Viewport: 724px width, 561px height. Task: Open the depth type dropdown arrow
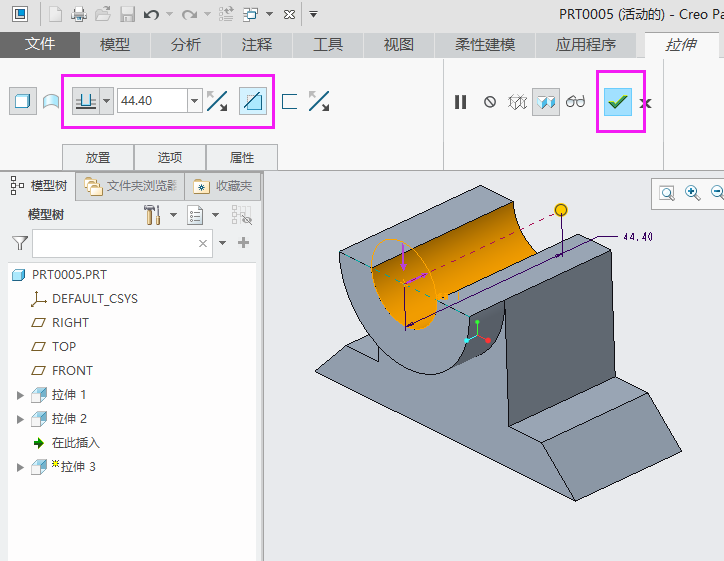click(106, 101)
